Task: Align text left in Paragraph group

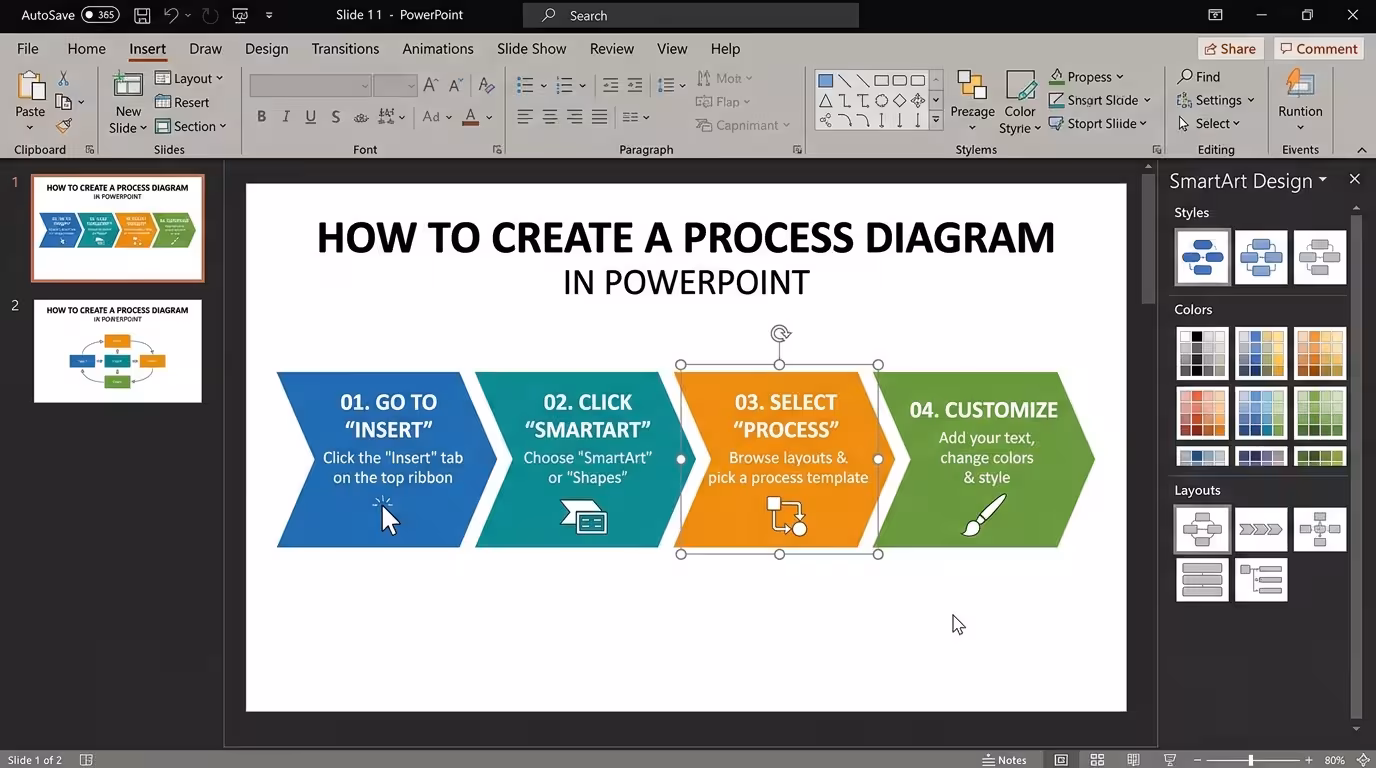Action: pos(524,117)
